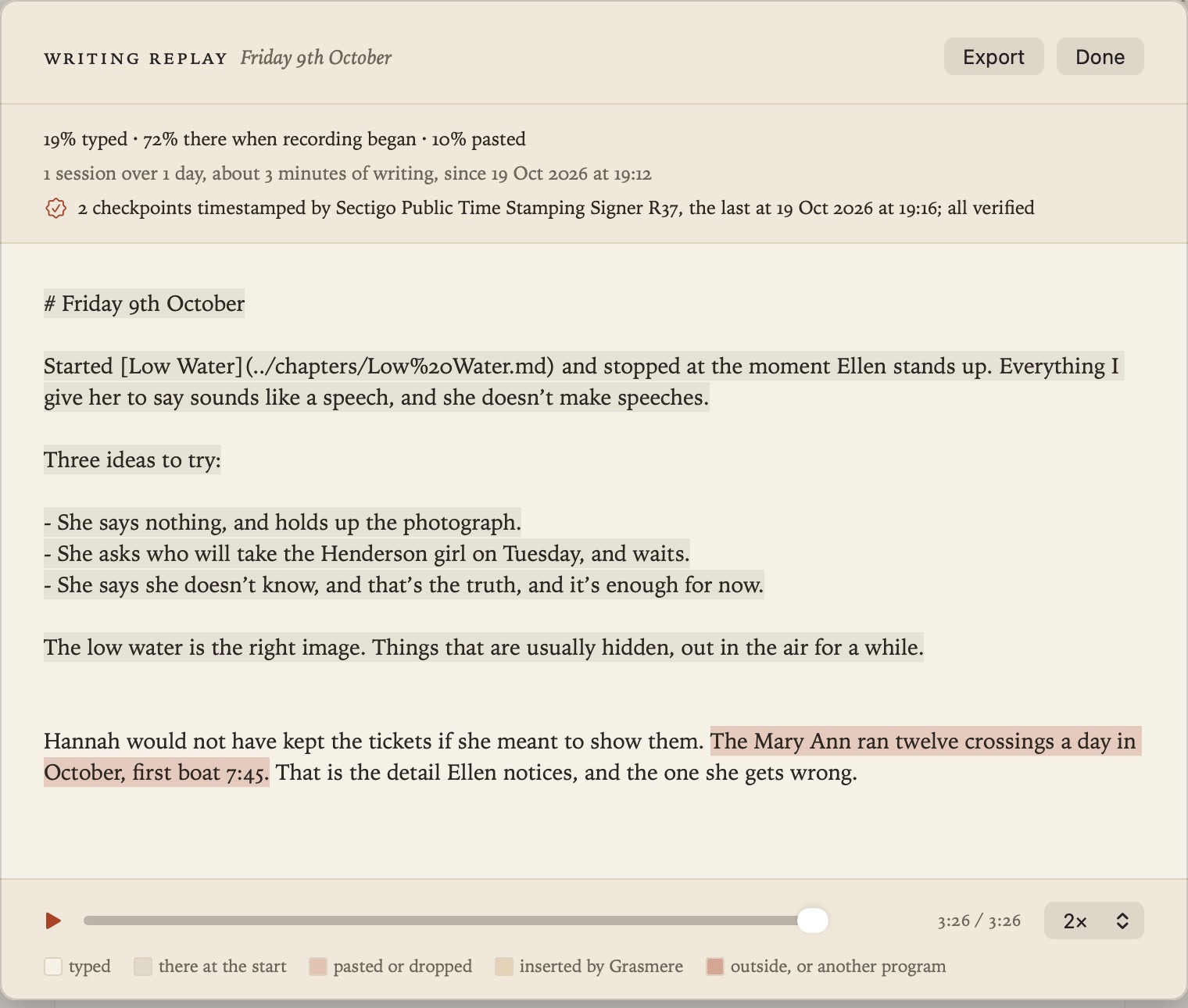Click the '19% typed · 72% there when recording began' summary
This screenshot has height=1008, width=1188.
(x=284, y=139)
